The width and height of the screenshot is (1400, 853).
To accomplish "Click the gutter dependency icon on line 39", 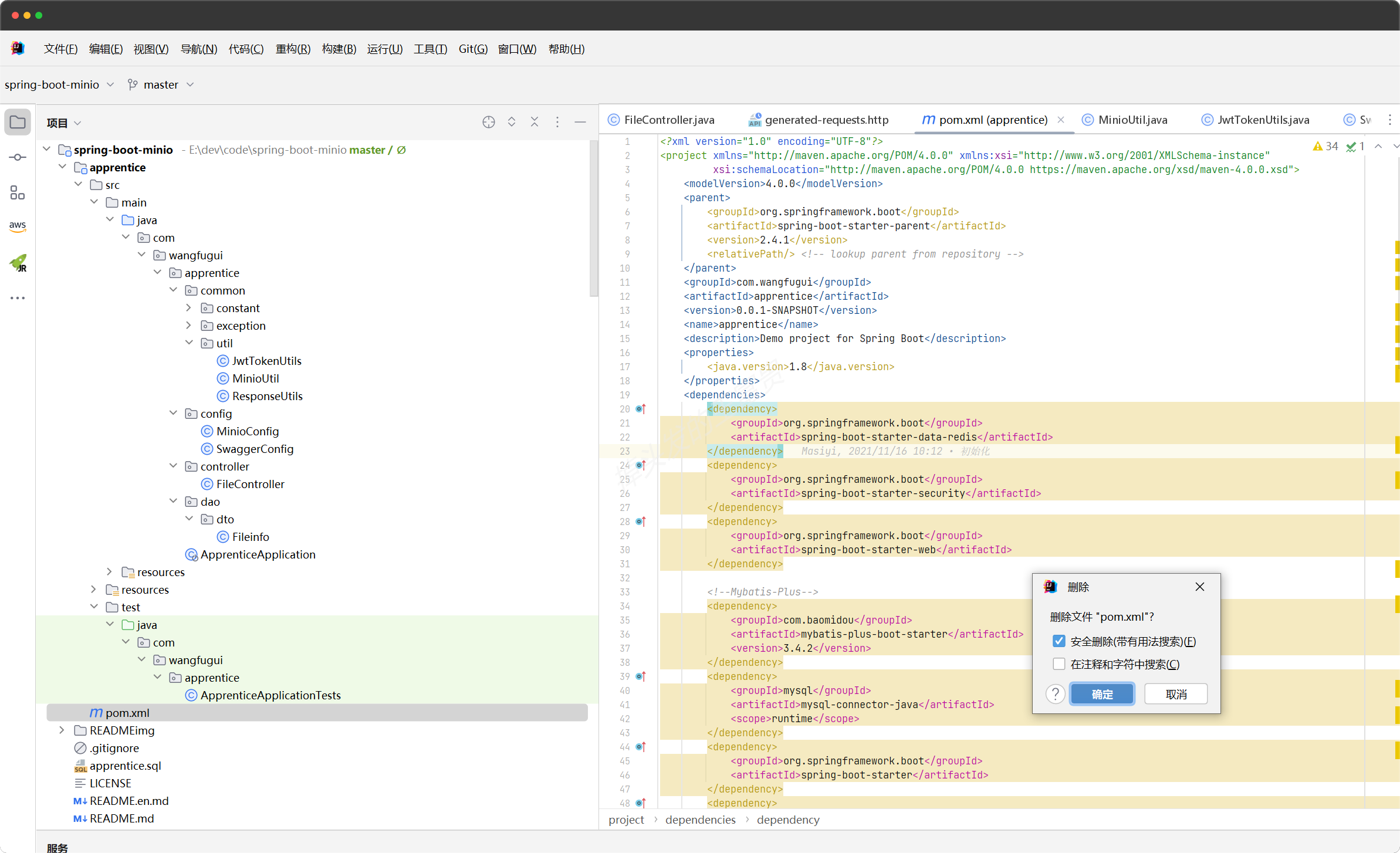I will (641, 676).
